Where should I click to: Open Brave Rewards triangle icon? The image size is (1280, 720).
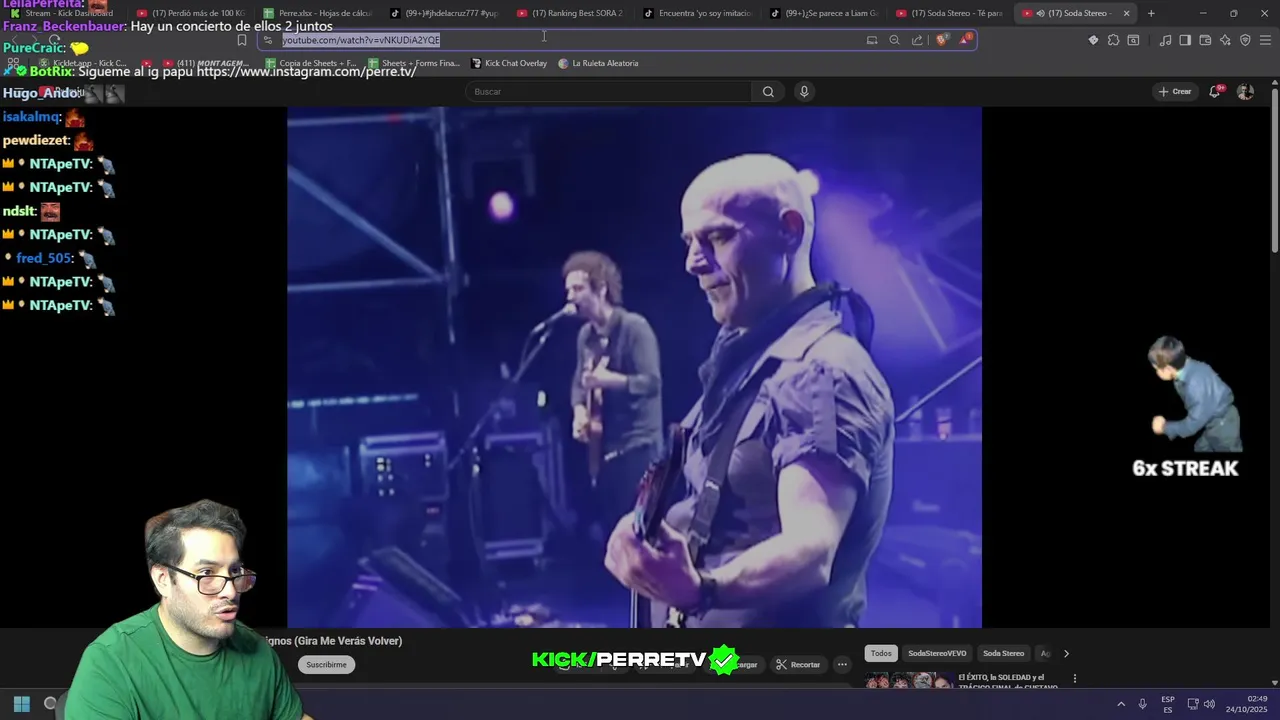coord(965,40)
